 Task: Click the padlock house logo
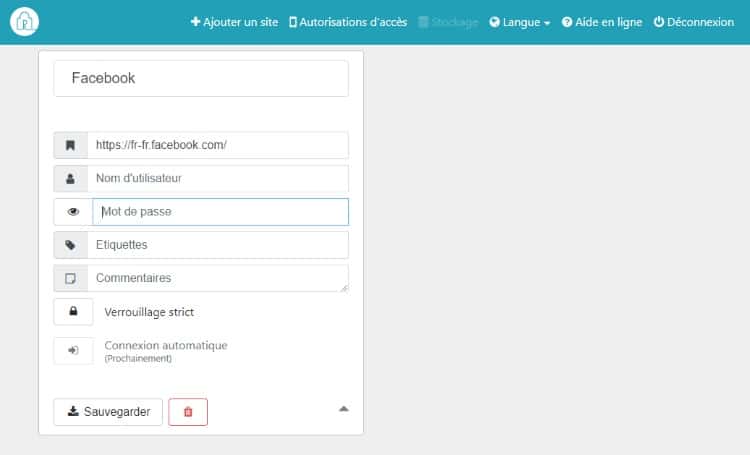pos(24,22)
